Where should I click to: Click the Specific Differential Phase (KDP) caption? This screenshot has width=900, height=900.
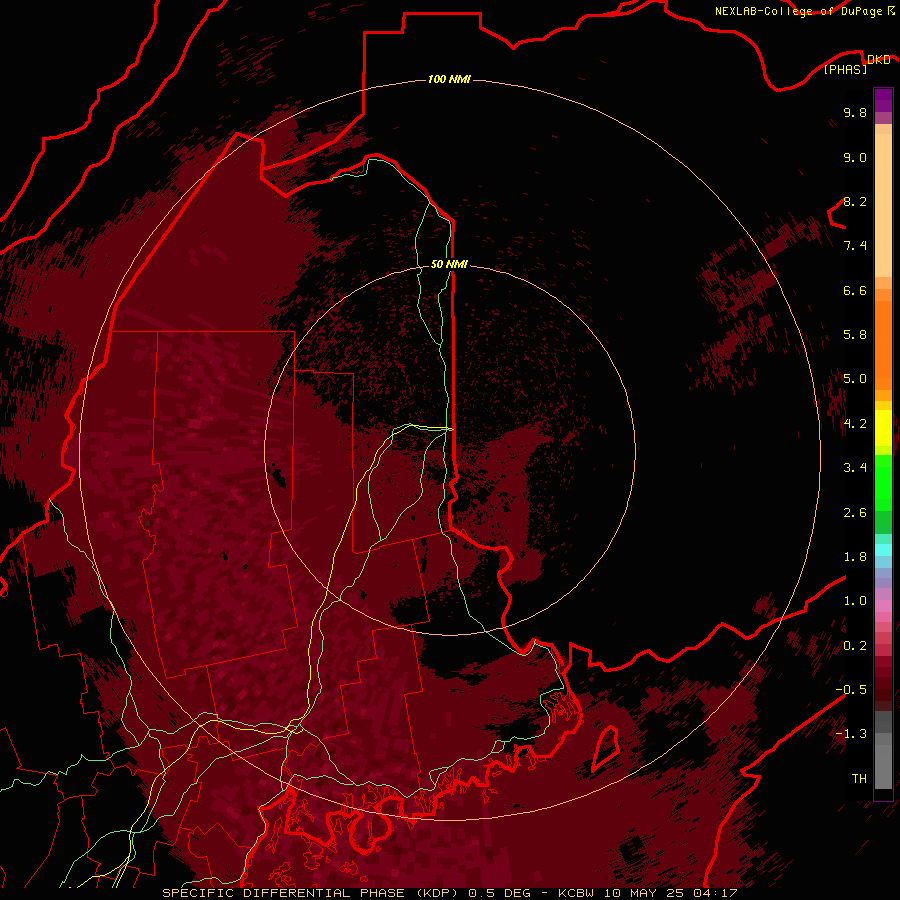[x=450, y=893]
